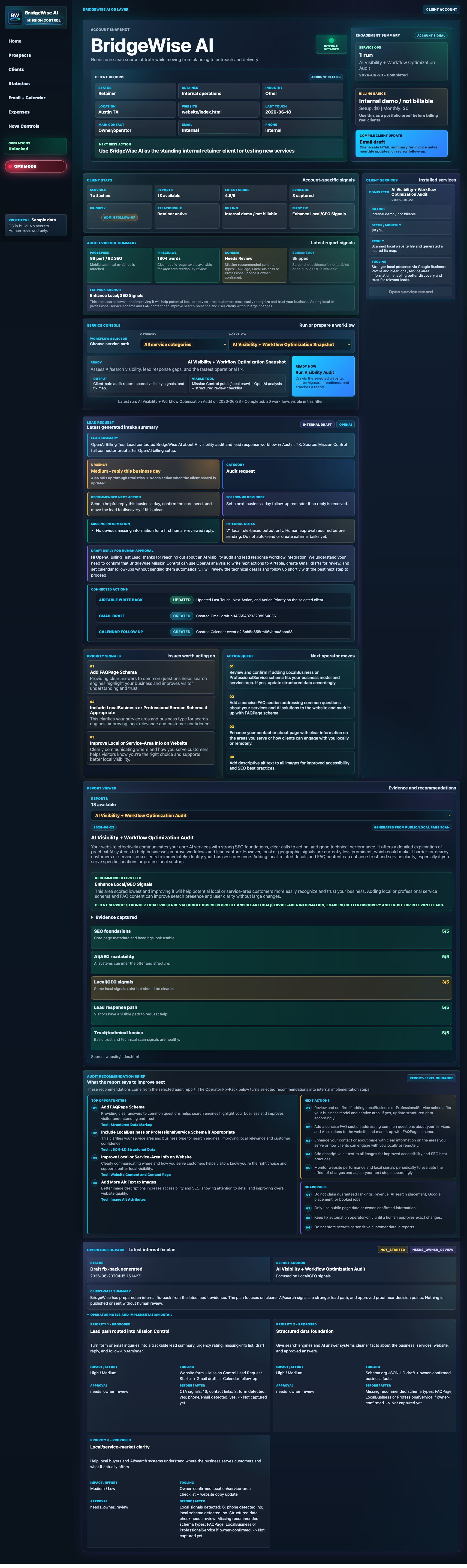
Task: Click UPDATED status pill for Airtable Write Back
Action: (182, 600)
